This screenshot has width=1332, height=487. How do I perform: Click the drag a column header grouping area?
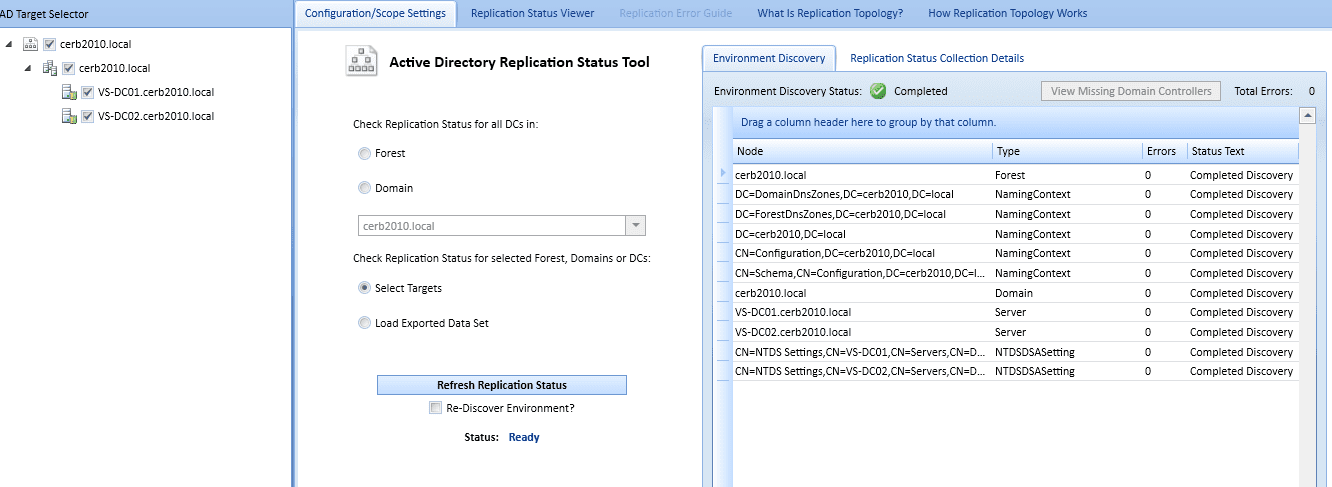pyautogui.click(x=1015, y=122)
